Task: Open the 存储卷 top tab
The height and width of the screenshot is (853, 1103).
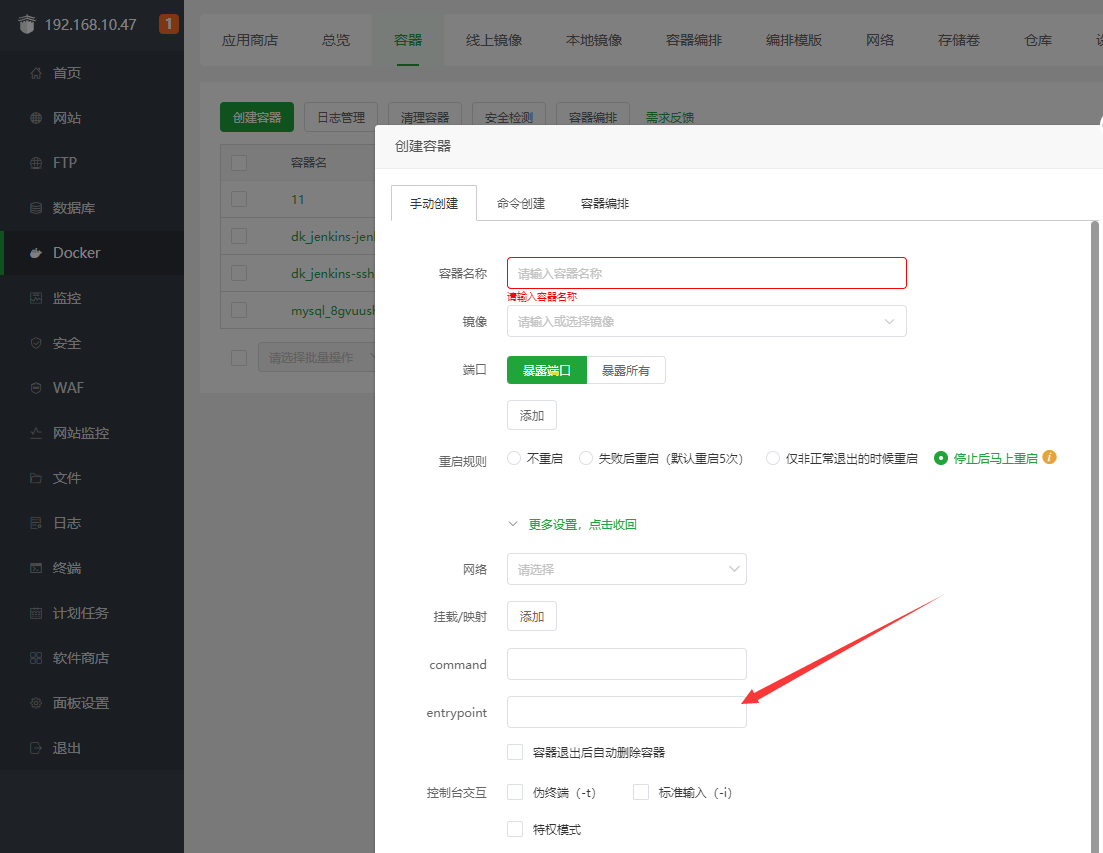Action: (x=959, y=41)
